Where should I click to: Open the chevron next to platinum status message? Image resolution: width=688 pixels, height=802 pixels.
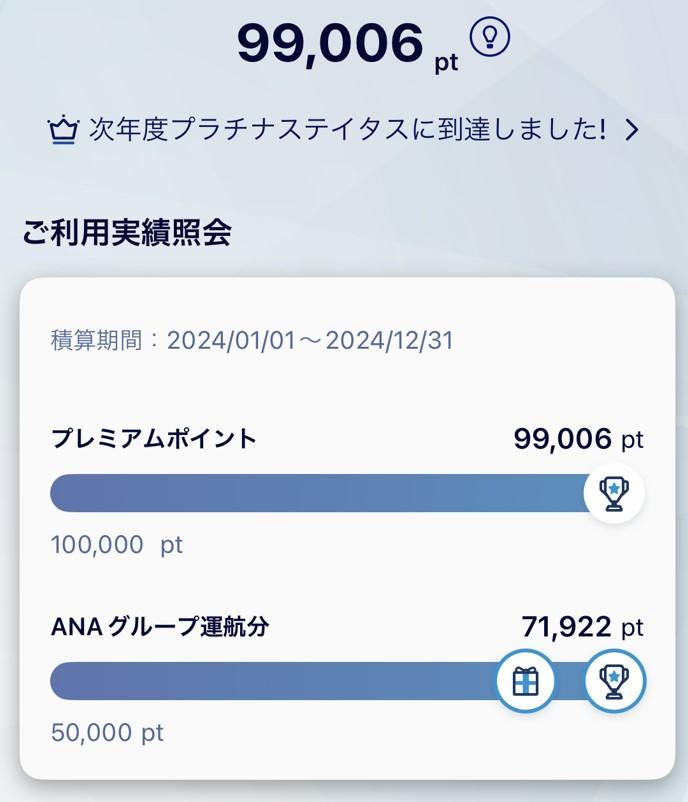(631, 130)
